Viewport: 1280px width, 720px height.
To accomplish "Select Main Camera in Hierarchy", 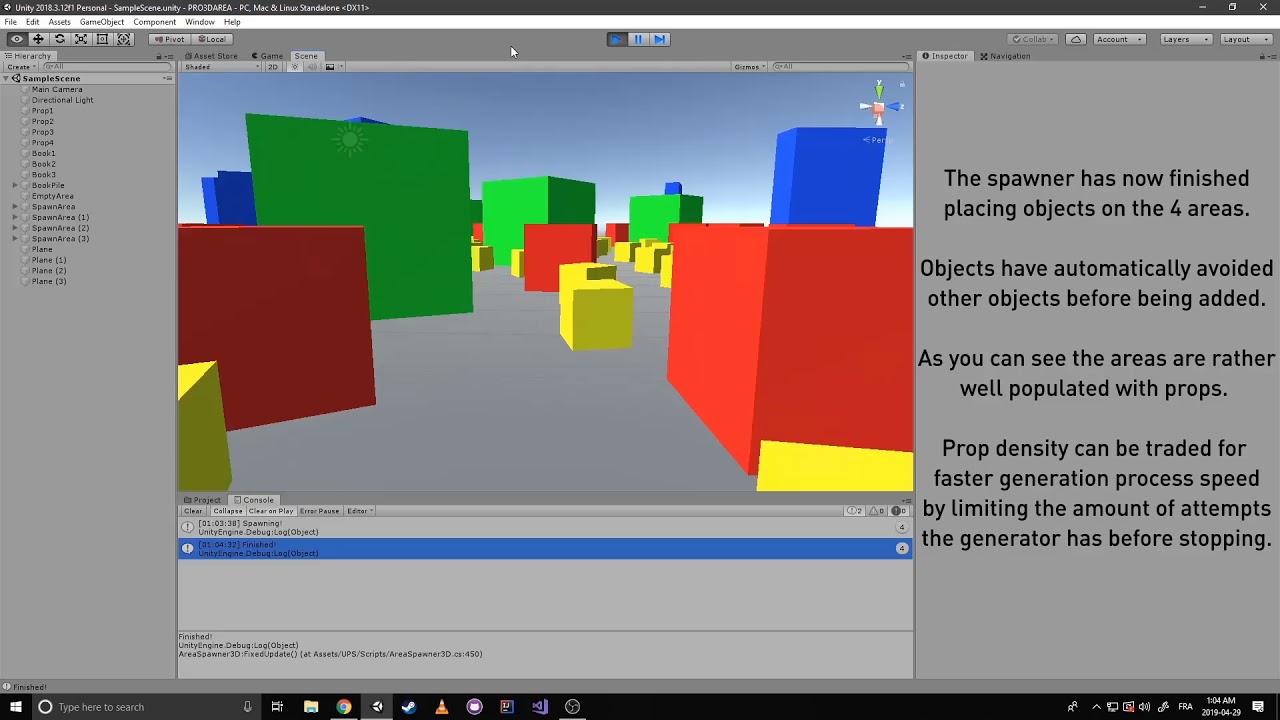I will (x=57, y=90).
